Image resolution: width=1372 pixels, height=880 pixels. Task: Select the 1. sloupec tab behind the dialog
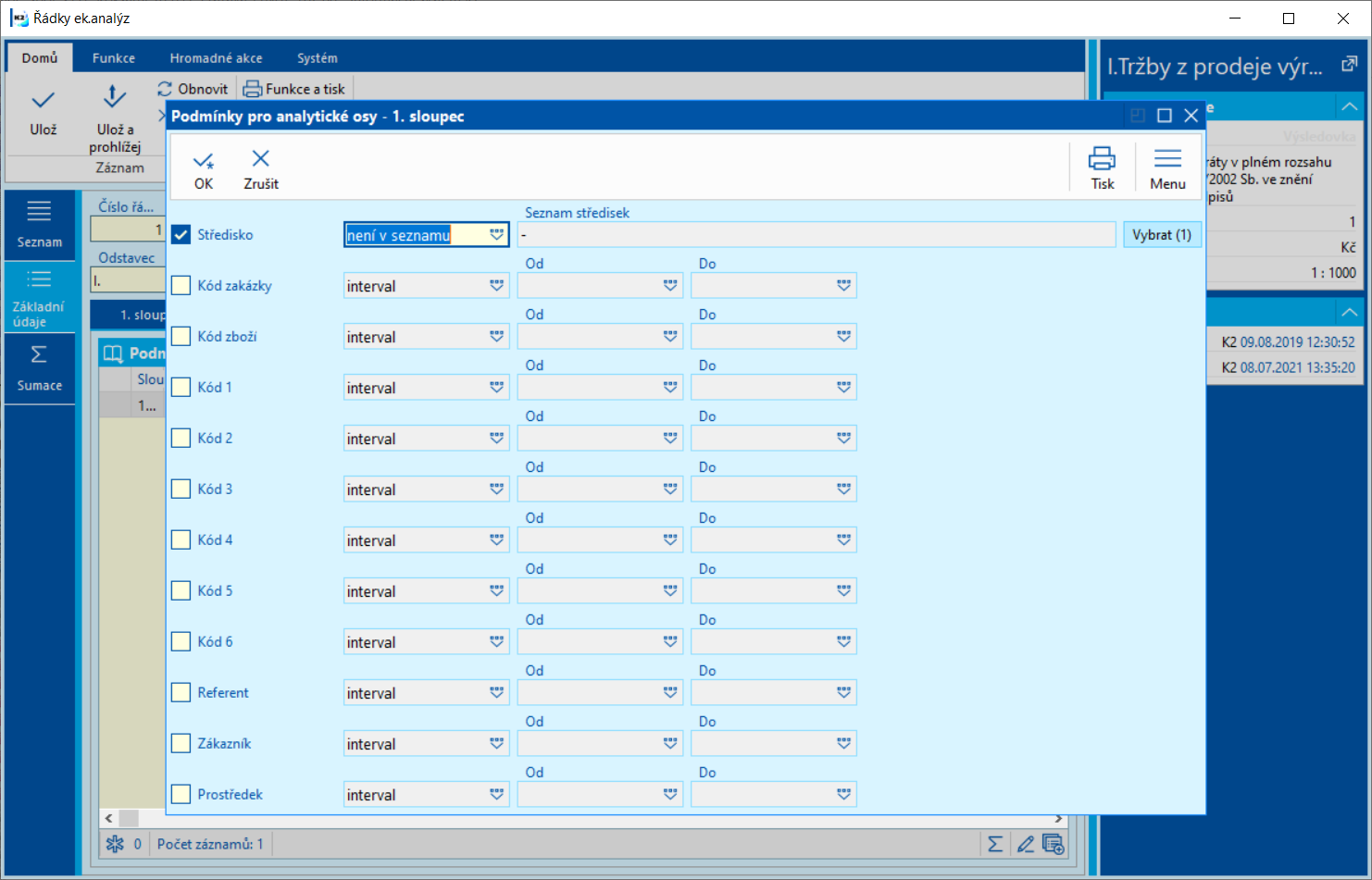(x=130, y=315)
